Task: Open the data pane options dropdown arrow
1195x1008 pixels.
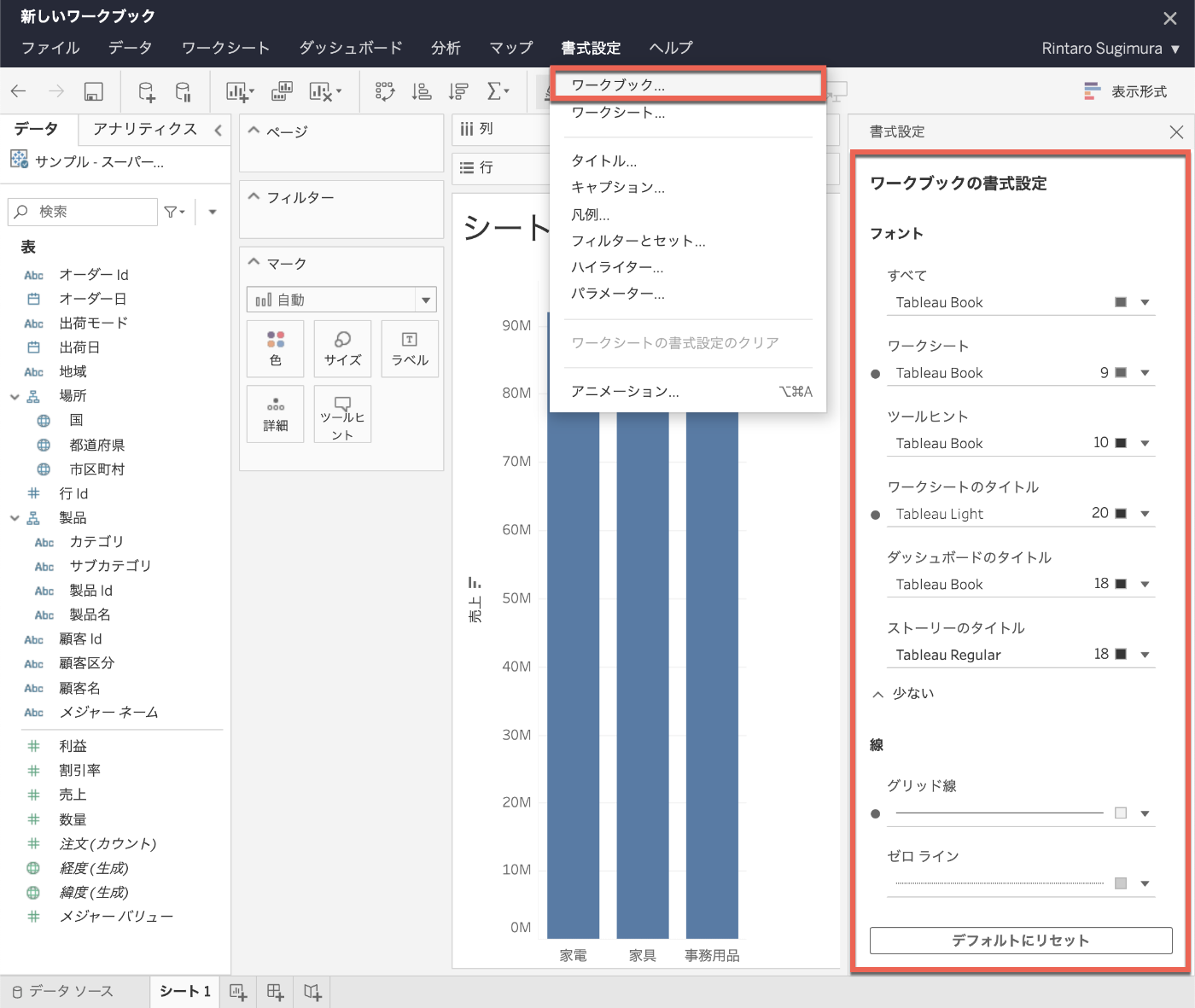Action: click(x=213, y=212)
